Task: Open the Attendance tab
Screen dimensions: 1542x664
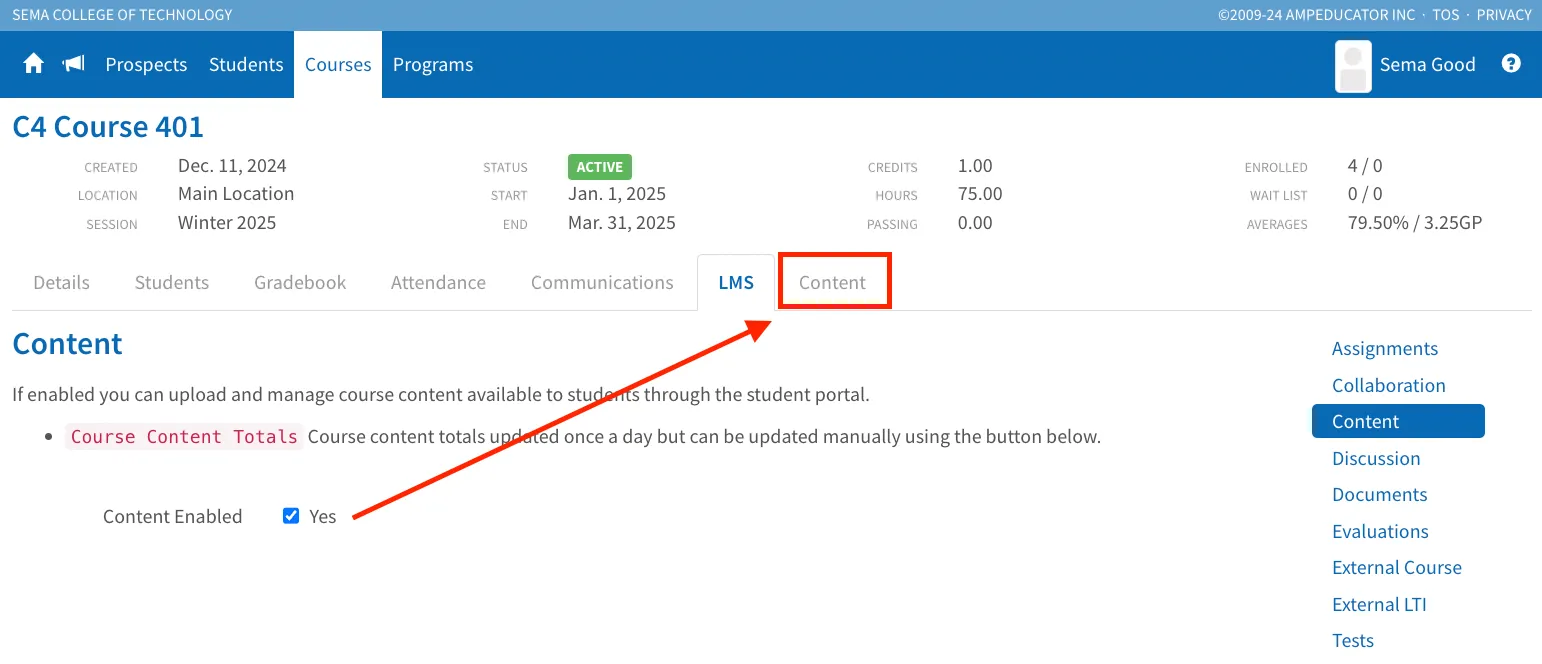Action: [x=438, y=282]
